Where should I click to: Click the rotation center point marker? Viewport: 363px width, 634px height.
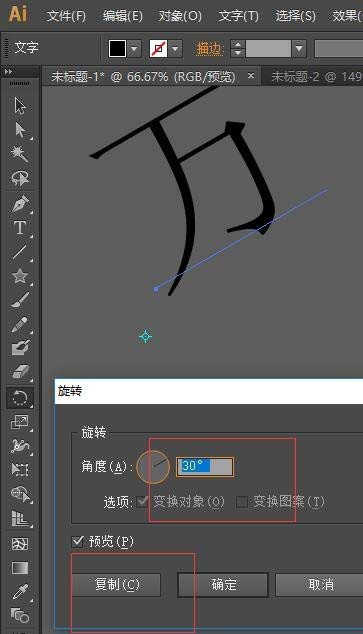(x=146, y=336)
